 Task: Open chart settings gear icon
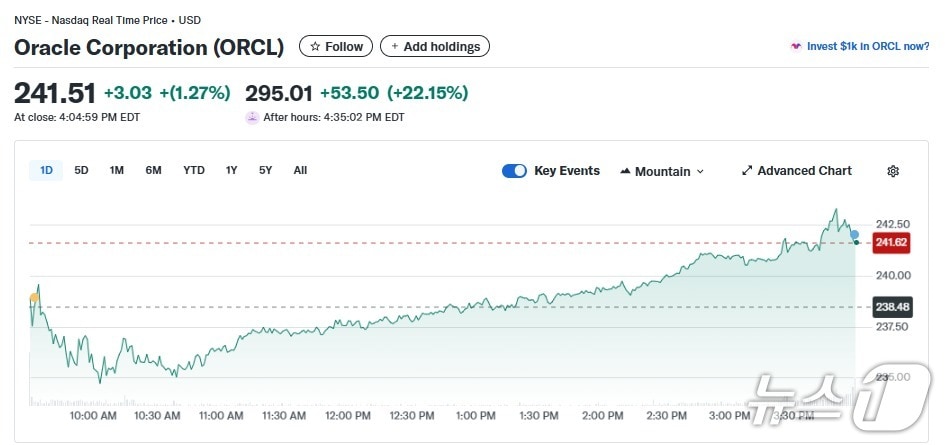click(893, 171)
